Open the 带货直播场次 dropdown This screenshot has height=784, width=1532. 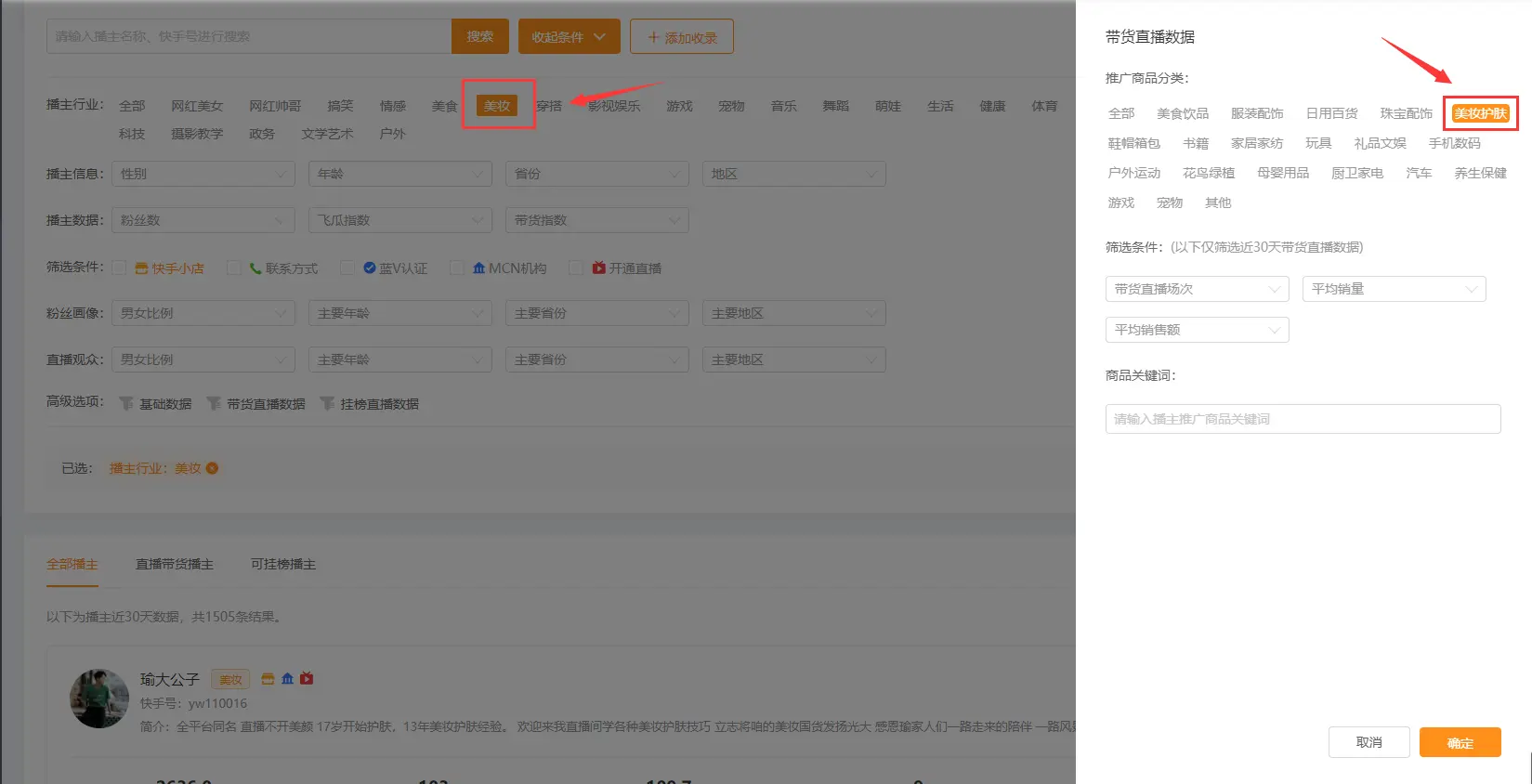(x=1197, y=289)
